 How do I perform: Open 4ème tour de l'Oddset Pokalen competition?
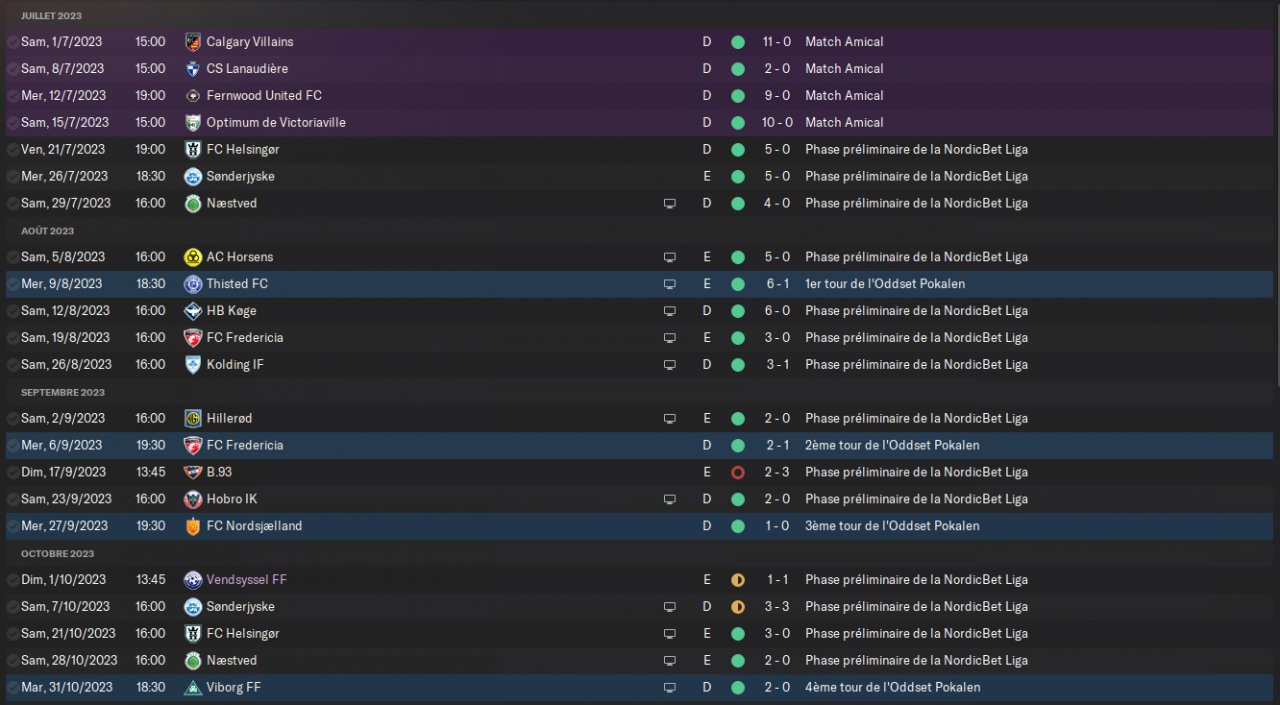click(892, 688)
